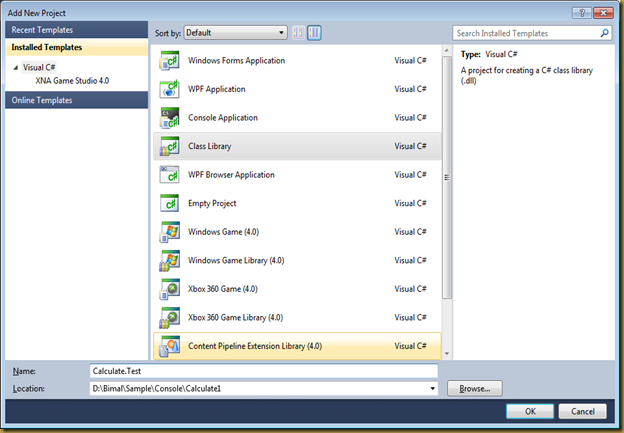The height and width of the screenshot is (433, 624).
Task: Select Visual C# in the template tree
Action: pyautogui.click(x=39, y=67)
